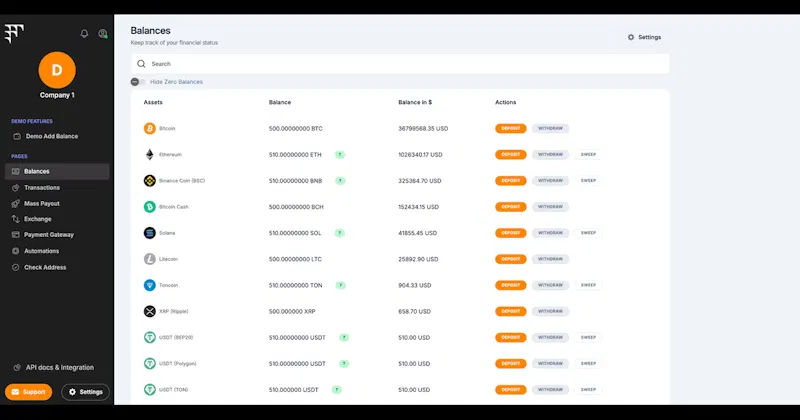This screenshot has height=420, width=800.
Task: Click the USDT (BEP20) coin icon
Action: pos(149,337)
